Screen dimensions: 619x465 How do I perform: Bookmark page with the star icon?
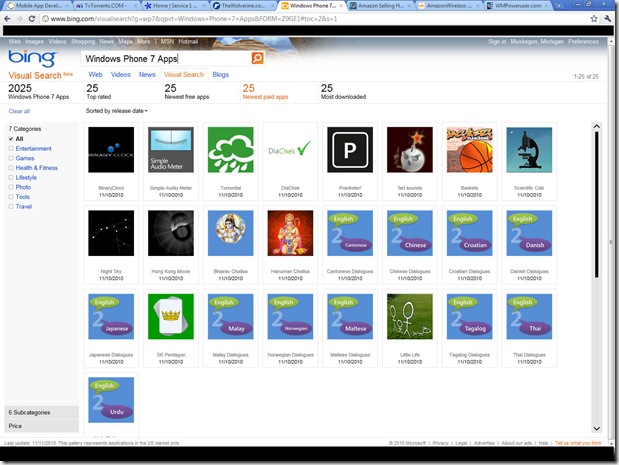(594, 19)
